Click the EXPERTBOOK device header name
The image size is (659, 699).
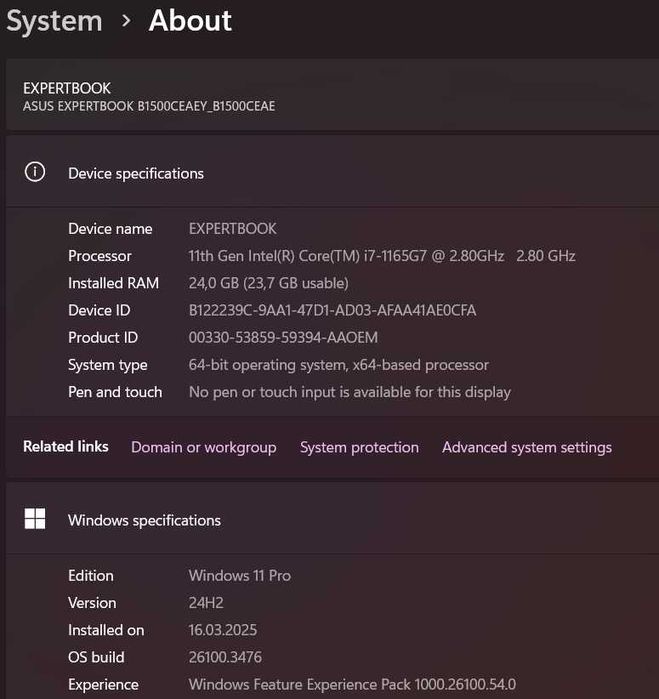point(67,88)
